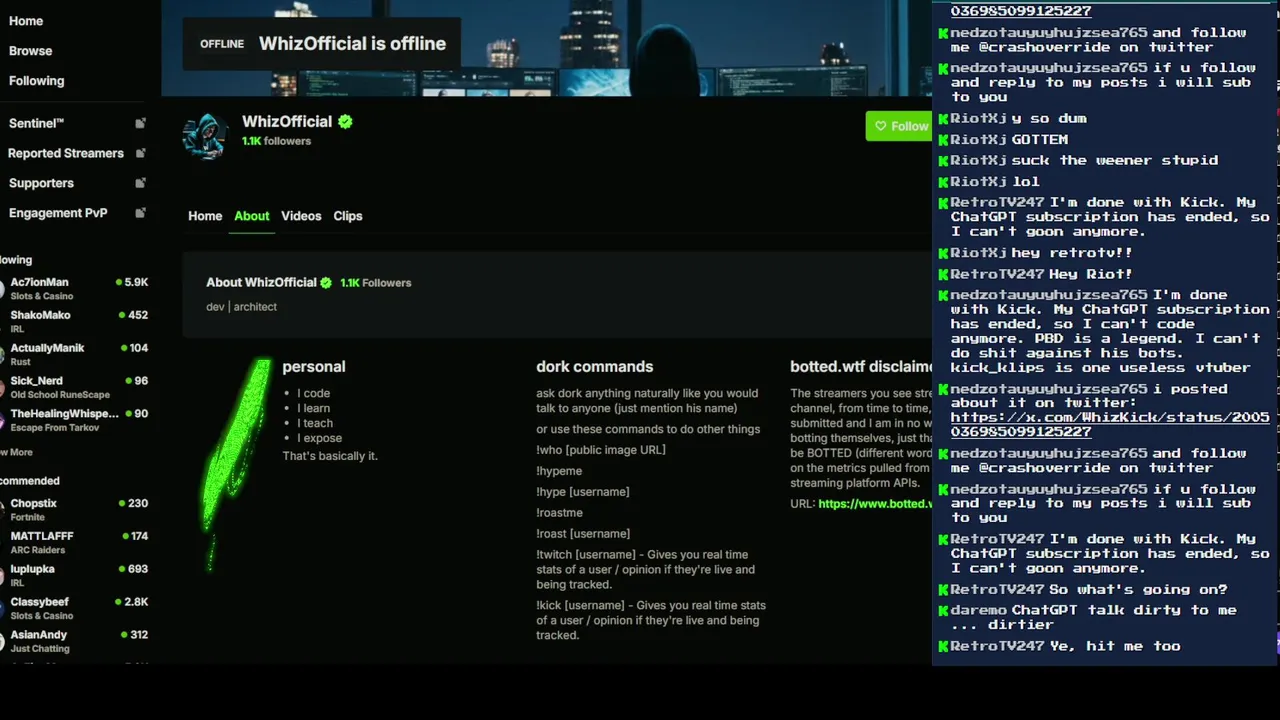Image resolution: width=1280 pixels, height=720 pixels.
Task: Click verified badge beside WhizOfficial channel name
Action: [345, 122]
